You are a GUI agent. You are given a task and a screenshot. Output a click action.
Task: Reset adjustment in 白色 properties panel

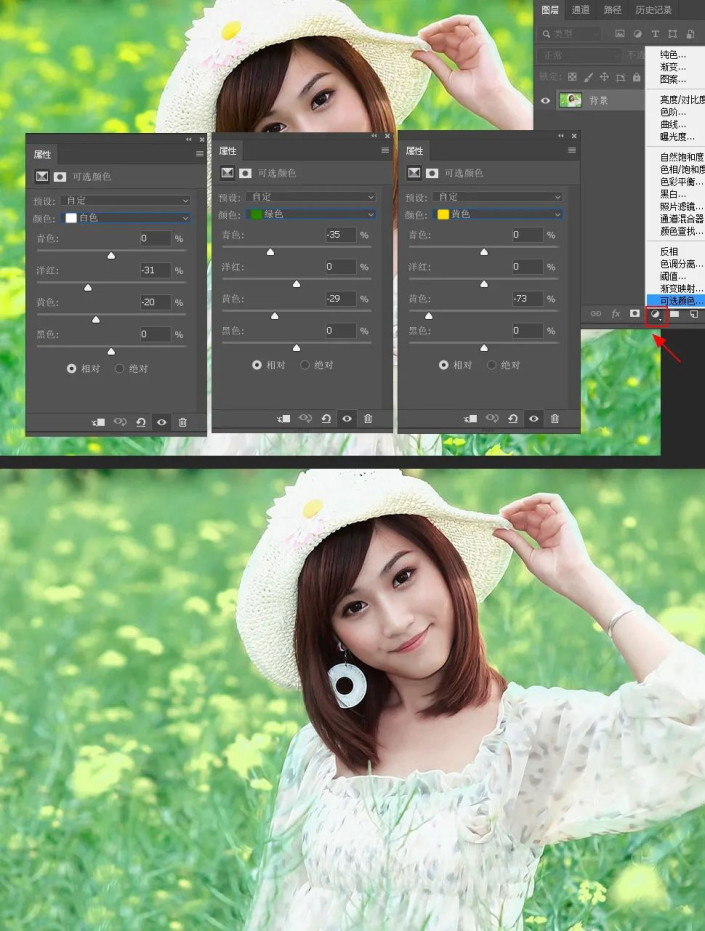141,422
